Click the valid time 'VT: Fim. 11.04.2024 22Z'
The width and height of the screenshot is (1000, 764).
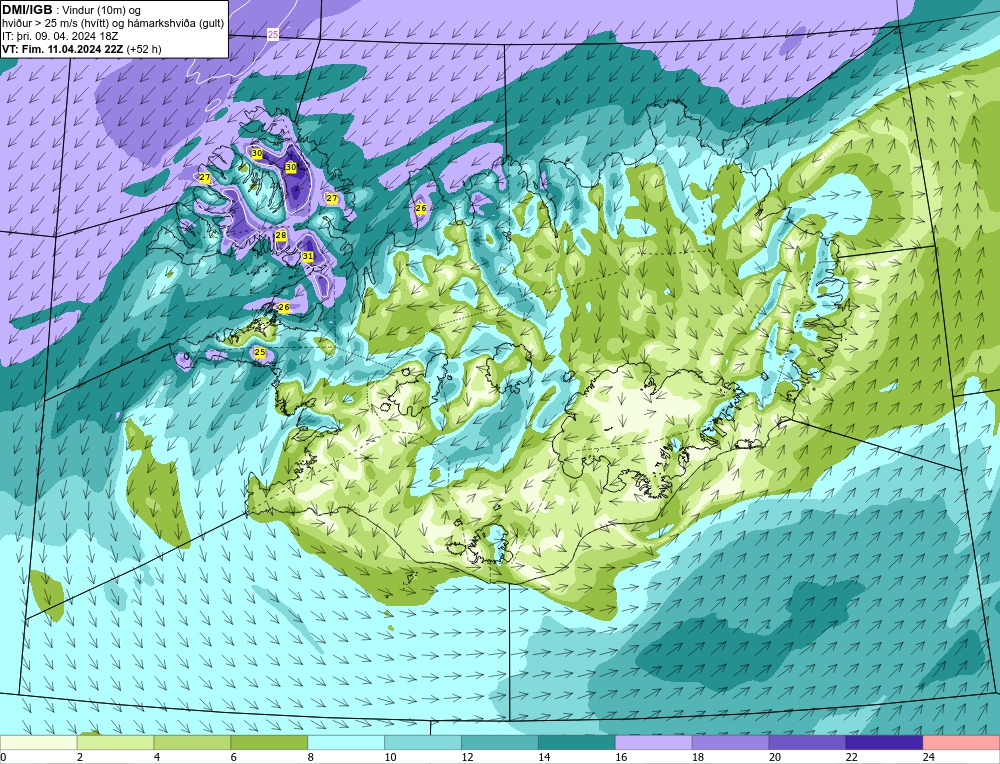tap(62, 49)
